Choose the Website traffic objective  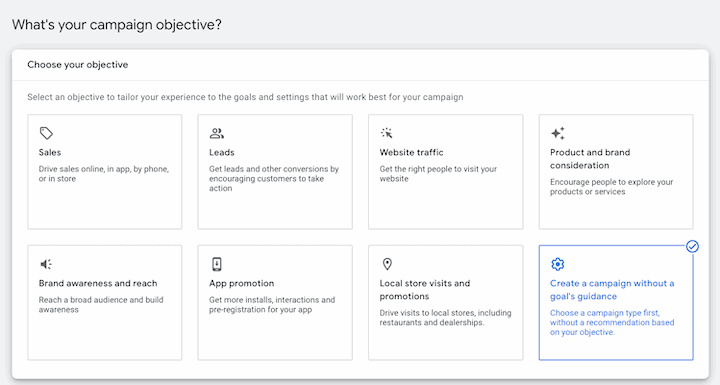tap(445, 172)
